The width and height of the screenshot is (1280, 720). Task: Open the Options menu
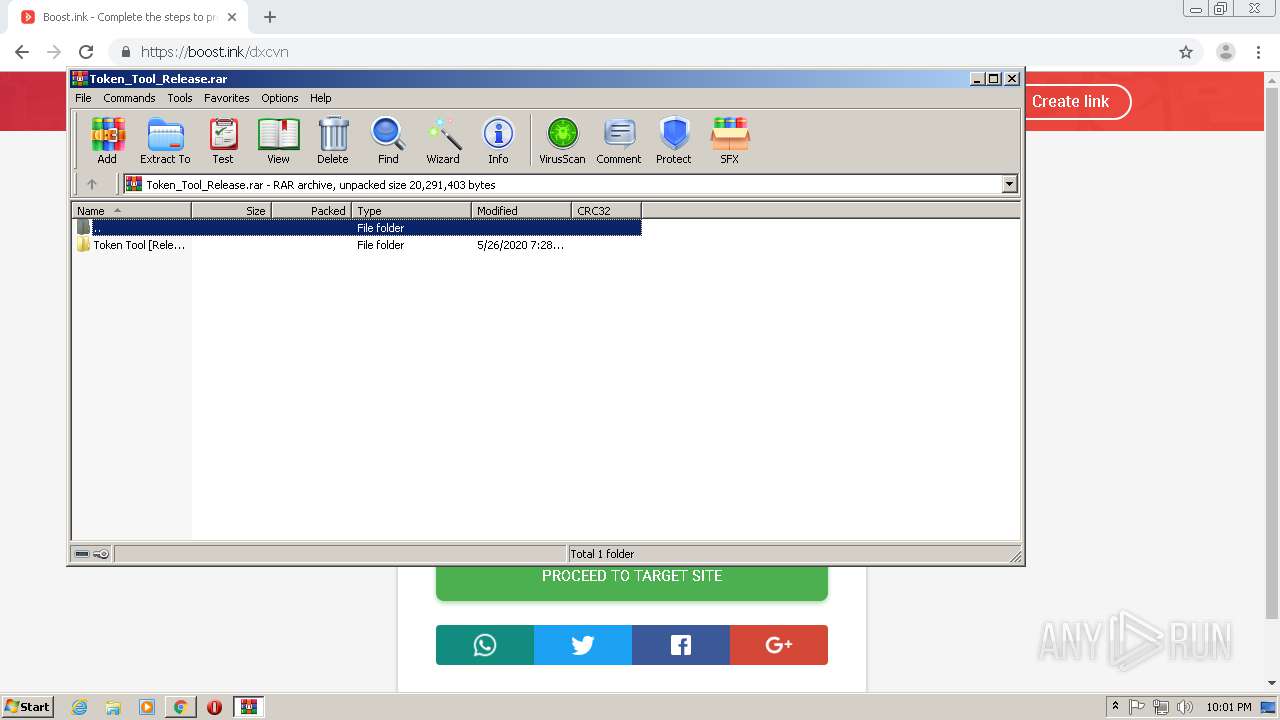tap(280, 98)
